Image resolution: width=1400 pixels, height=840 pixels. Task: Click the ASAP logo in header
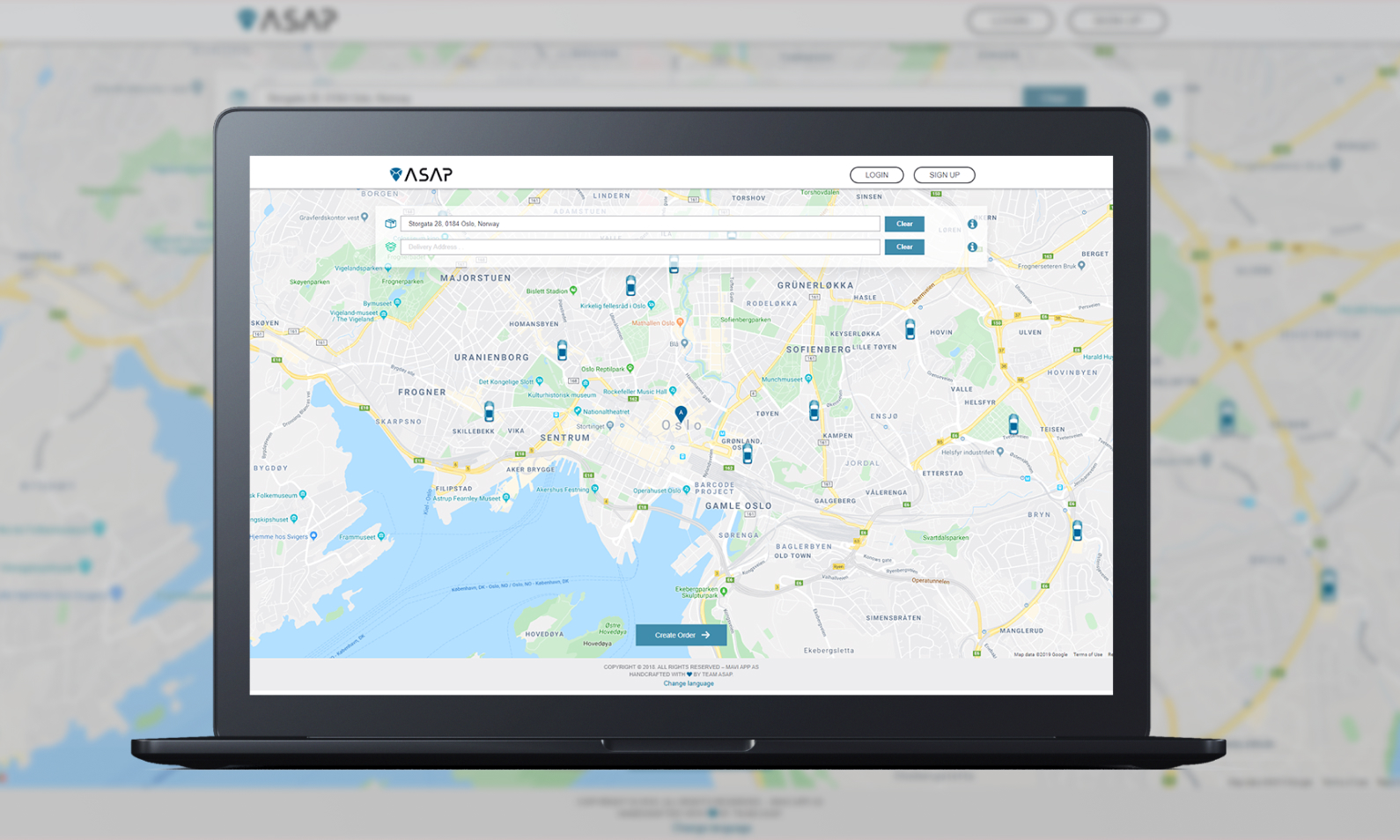click(421, 174)
